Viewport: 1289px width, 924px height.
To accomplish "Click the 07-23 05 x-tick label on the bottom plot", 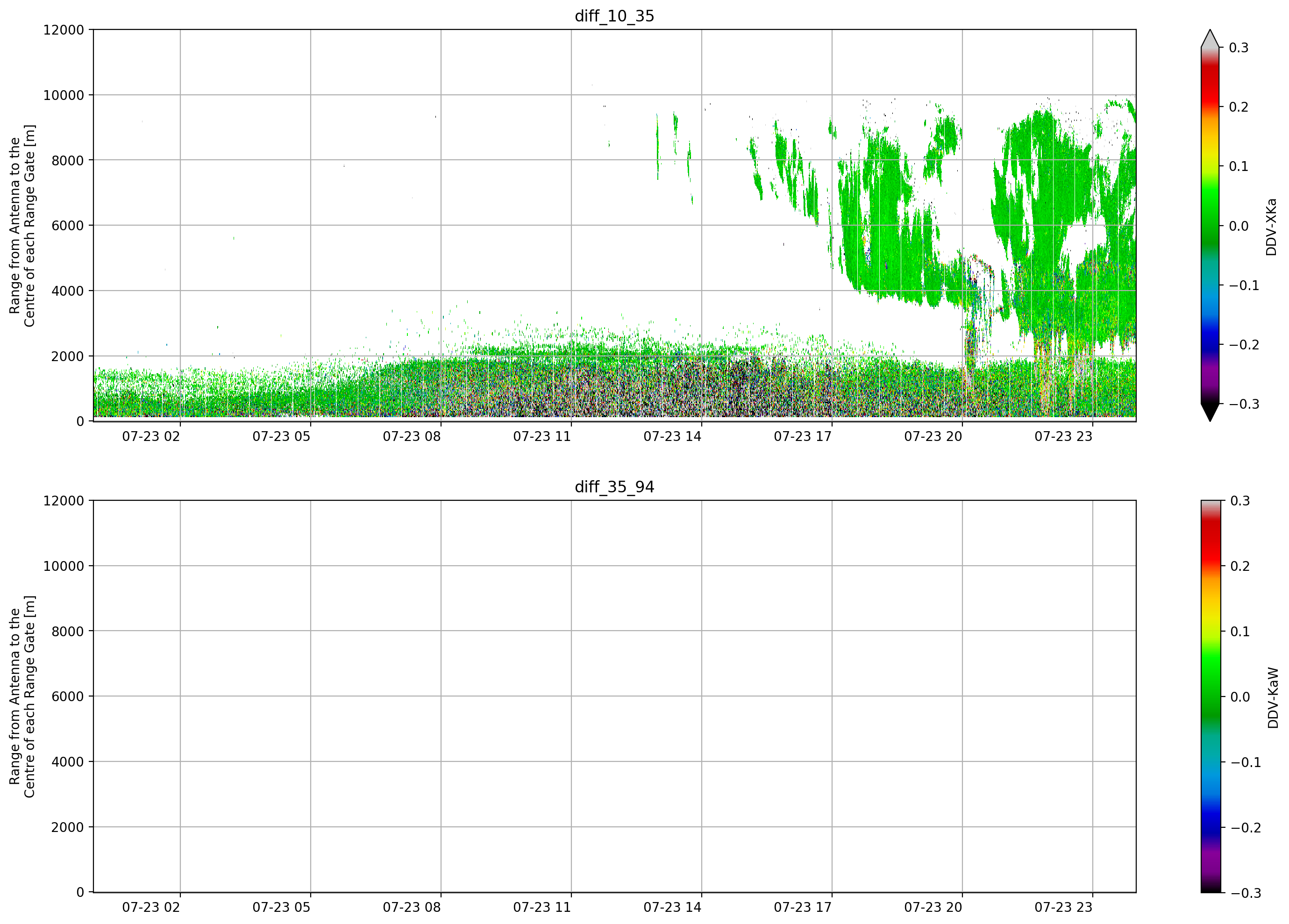I will 281,908.
